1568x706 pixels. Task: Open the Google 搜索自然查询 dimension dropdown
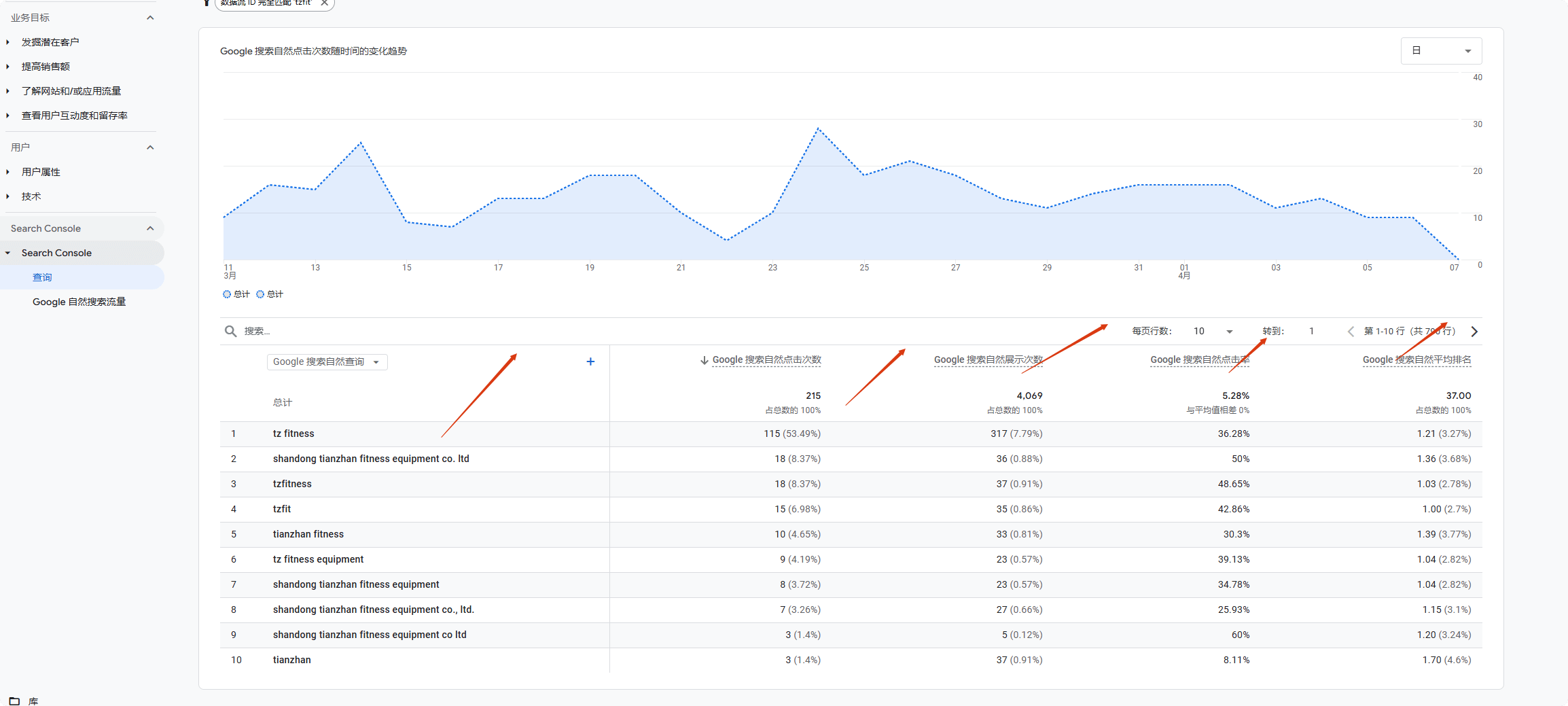tap(327, 361)
